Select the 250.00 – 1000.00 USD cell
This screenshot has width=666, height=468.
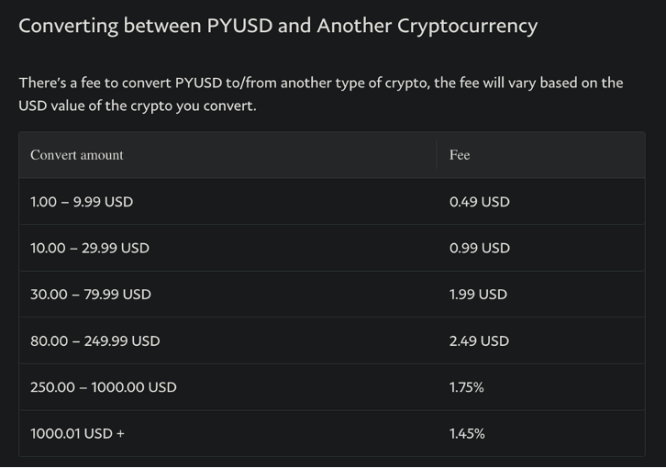(x=104, y=387)
